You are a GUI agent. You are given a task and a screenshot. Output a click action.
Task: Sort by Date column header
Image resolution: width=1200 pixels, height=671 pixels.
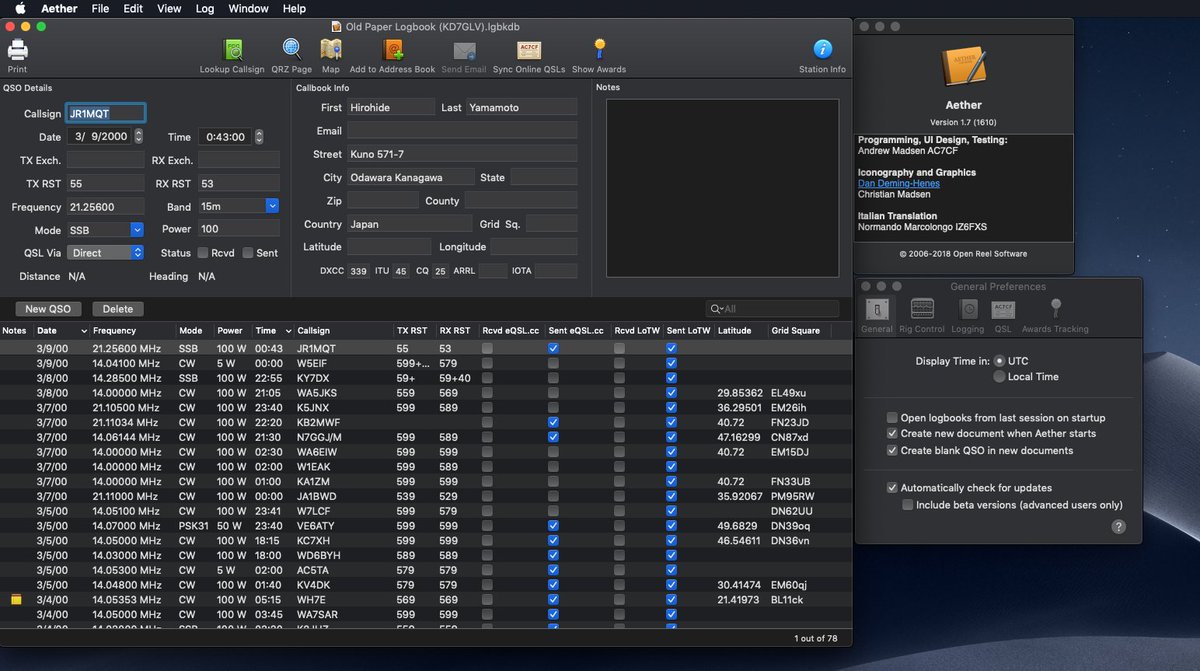(61, 330)
